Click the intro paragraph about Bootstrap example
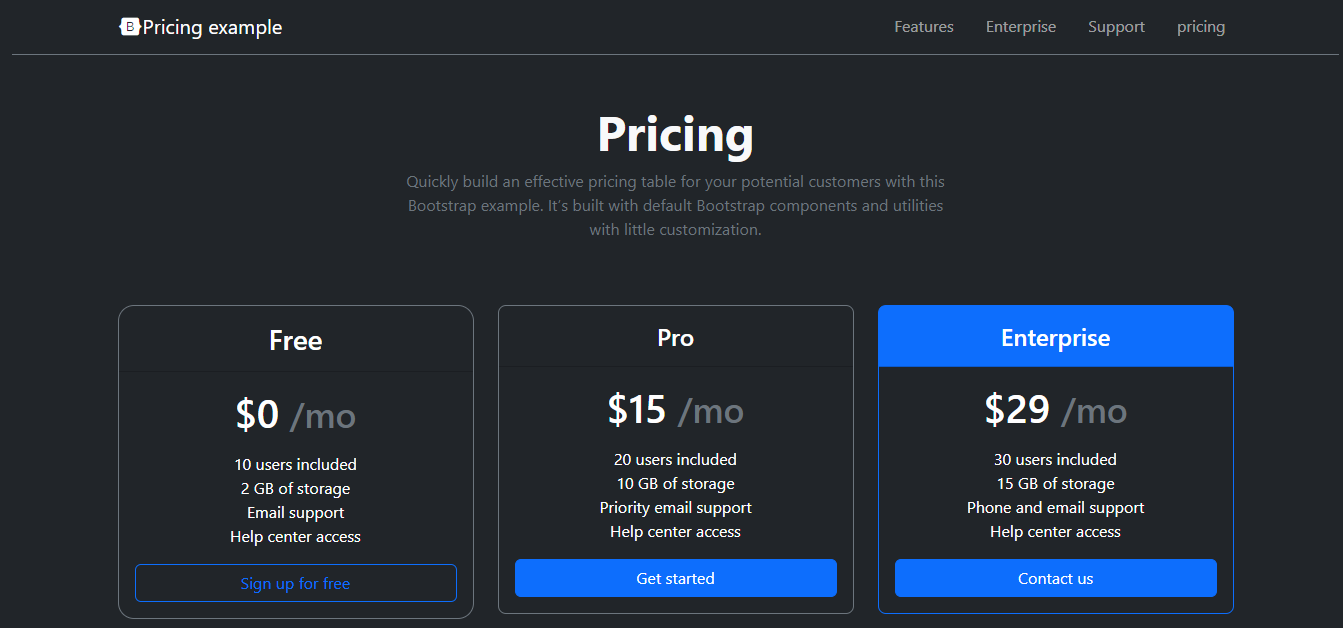The height and width of the screenshot is (628, 1343). pyautogui.click(x=676, y=205)
